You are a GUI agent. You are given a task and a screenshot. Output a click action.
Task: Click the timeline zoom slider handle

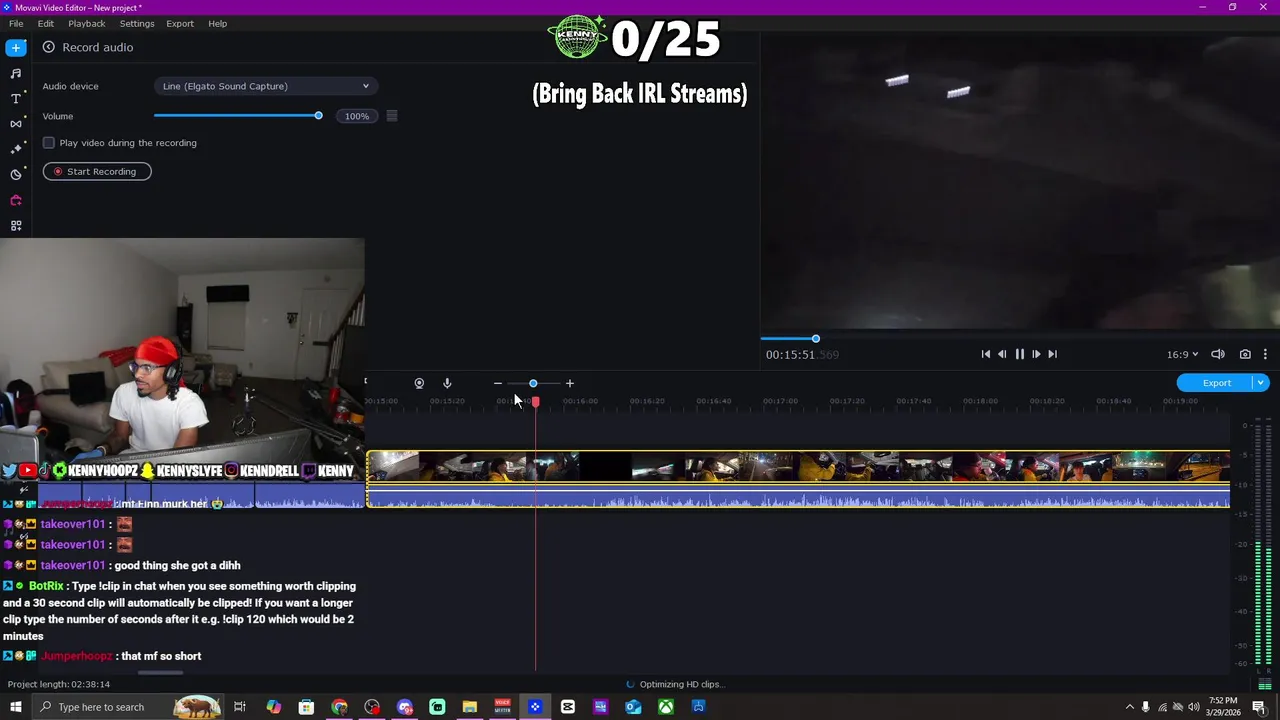point(533,383)
